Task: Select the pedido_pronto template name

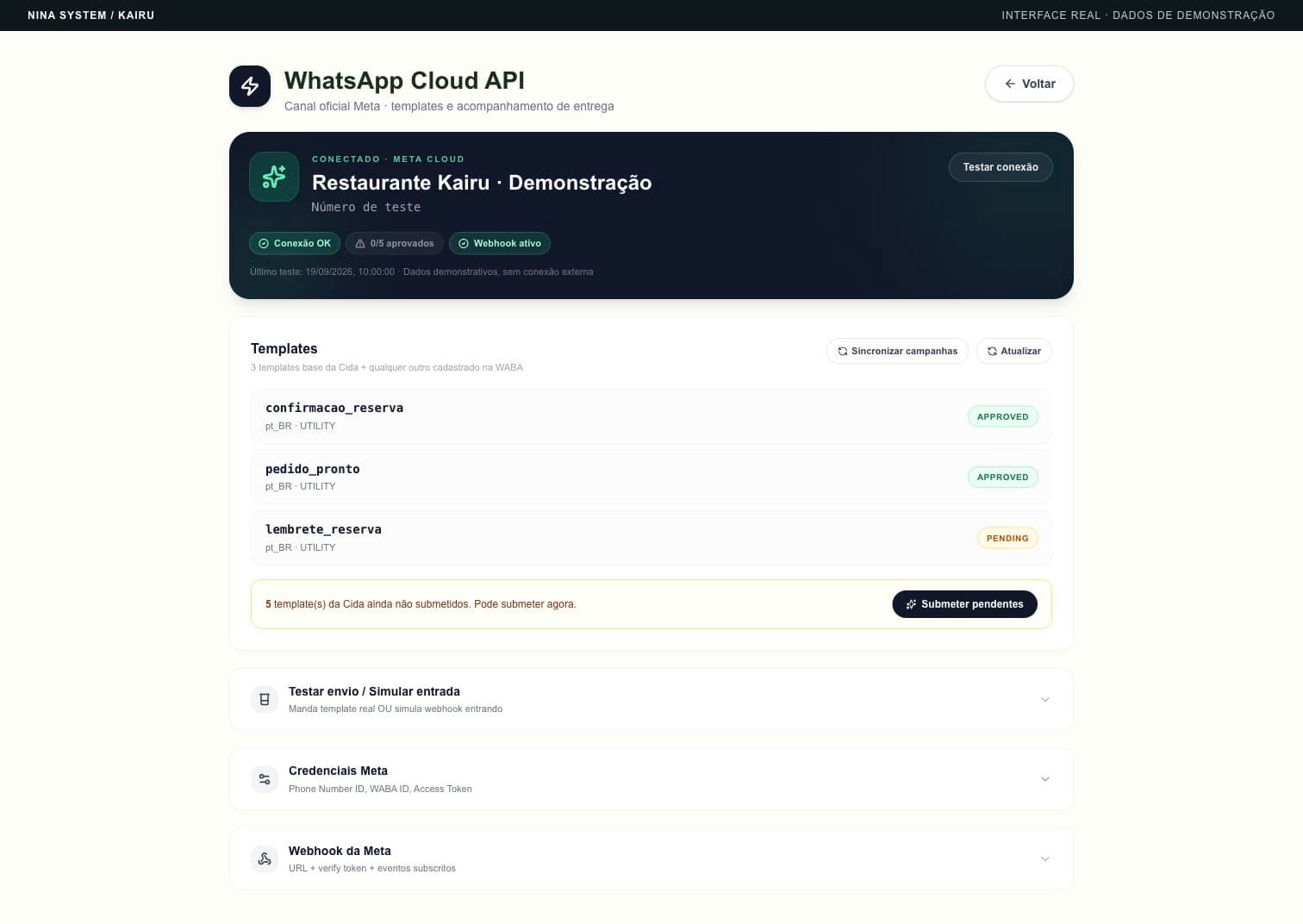Action: click(x=313, y=469)
